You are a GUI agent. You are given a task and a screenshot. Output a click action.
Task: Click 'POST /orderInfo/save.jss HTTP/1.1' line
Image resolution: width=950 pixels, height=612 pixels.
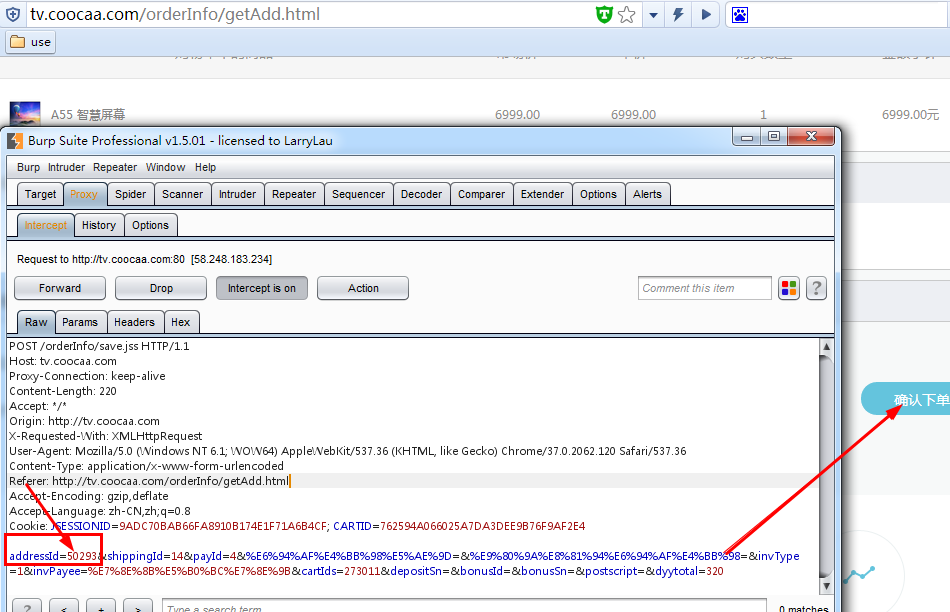[99, 346]
